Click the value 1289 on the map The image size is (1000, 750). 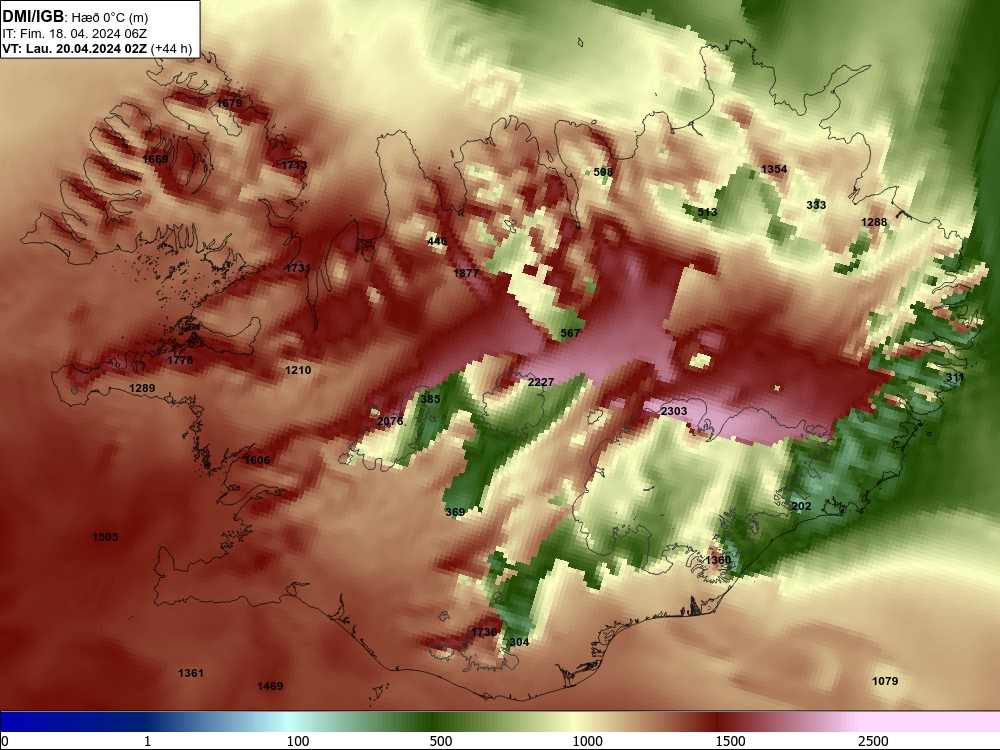(142, 388)
